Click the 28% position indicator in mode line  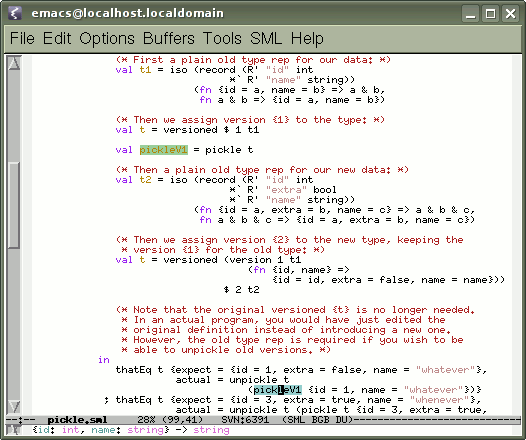tap(146, 420)
